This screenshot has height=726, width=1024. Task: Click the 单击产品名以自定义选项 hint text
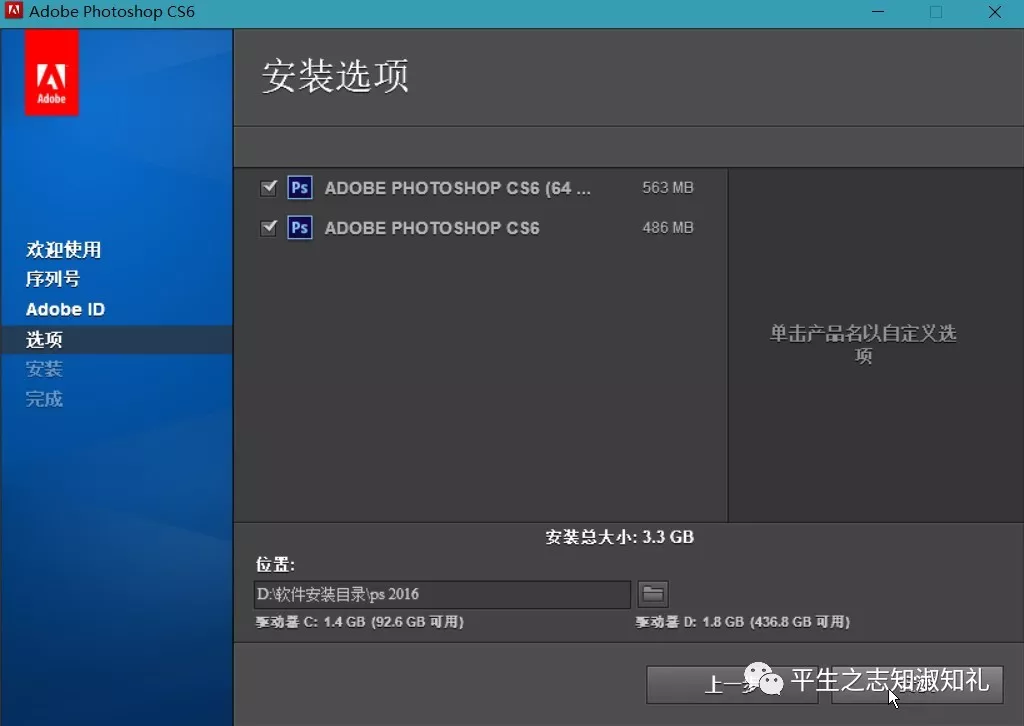(x=863, y=344)
